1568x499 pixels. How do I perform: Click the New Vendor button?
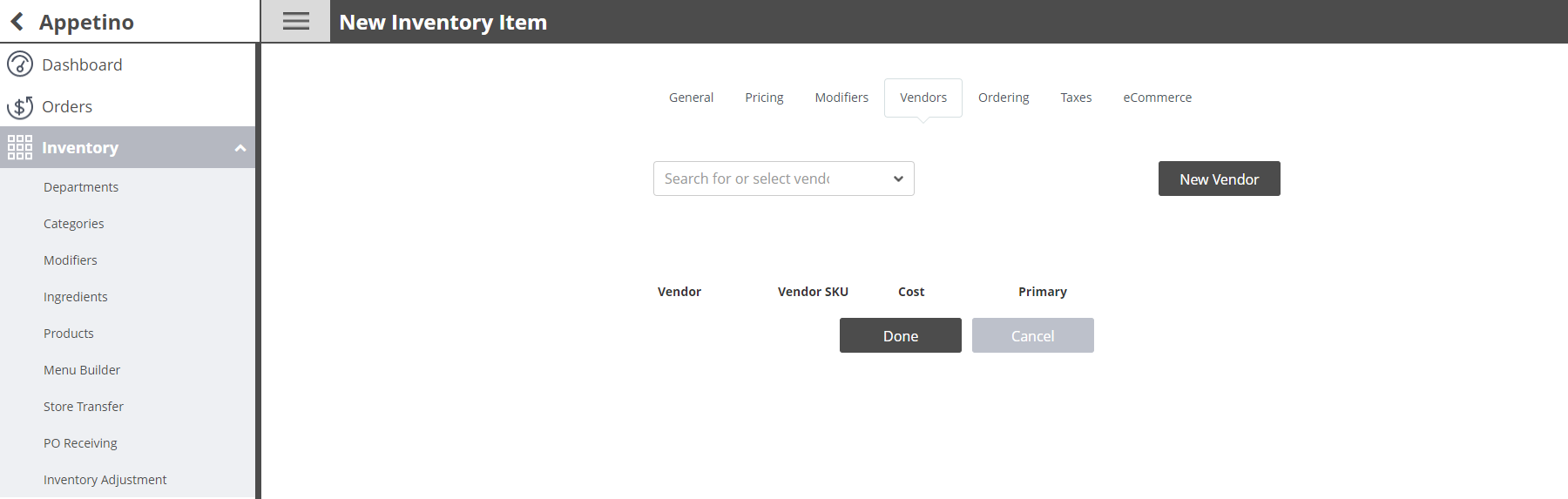pos(1219,179)
